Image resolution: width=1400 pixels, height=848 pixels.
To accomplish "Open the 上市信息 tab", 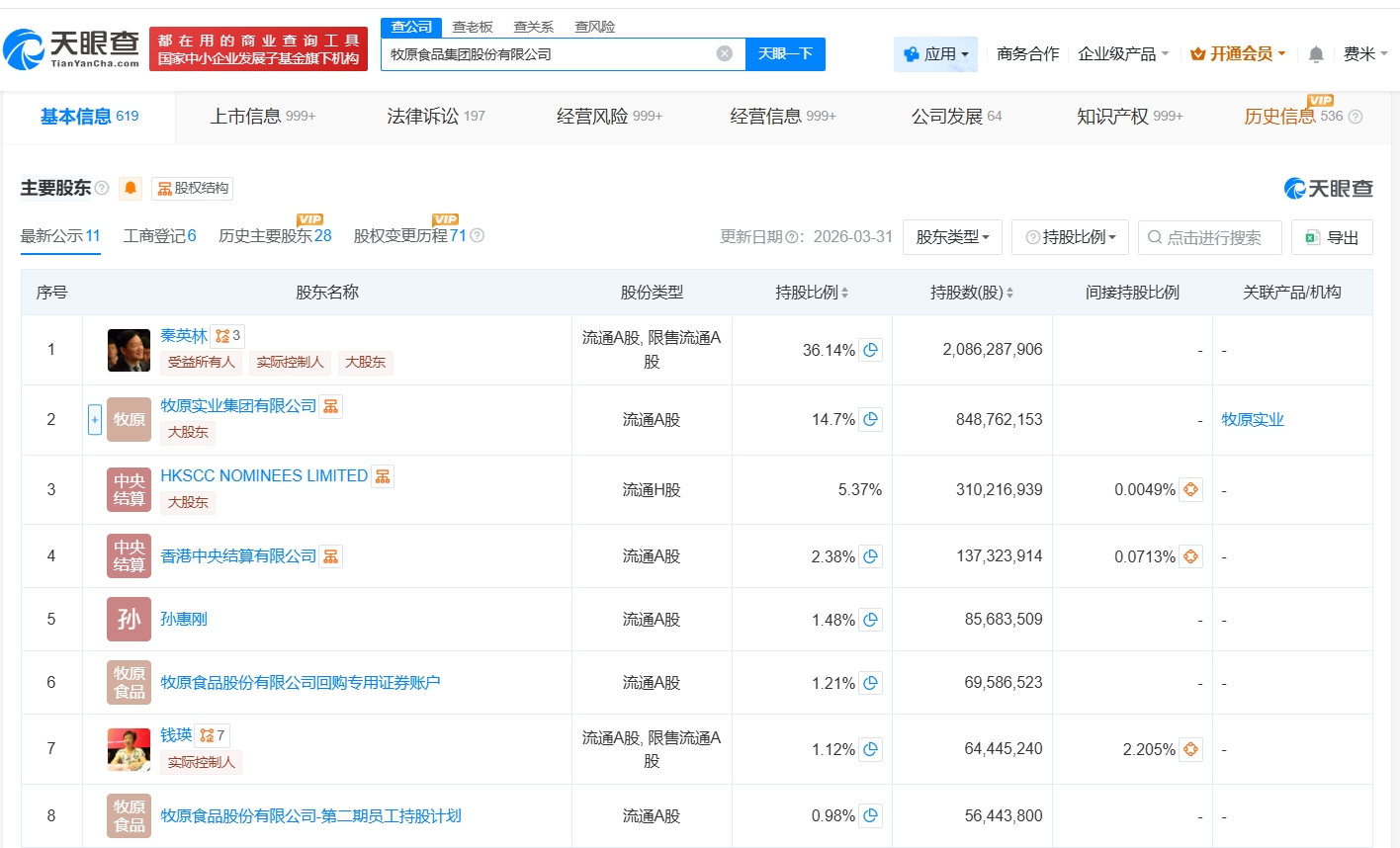I will point(262,117).
